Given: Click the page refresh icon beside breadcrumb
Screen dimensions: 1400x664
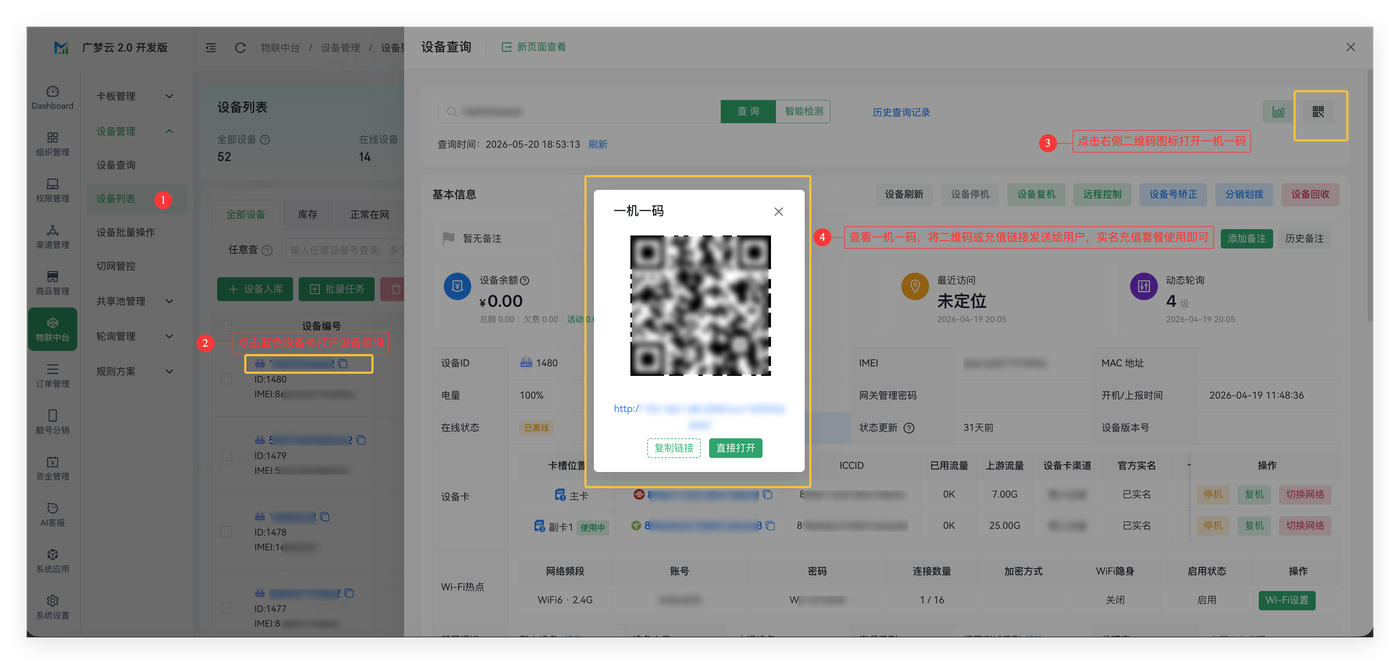Looking at the screenshot, I should (x=240, y=47).
